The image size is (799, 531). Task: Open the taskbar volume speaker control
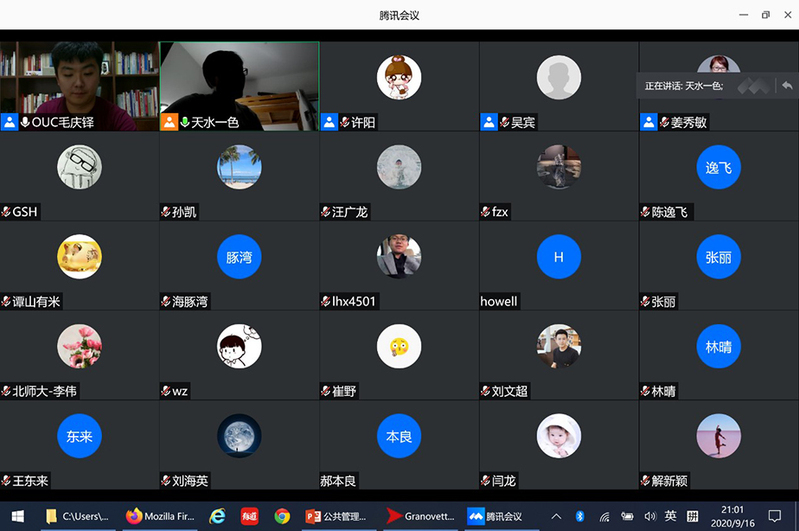click(x=650, y=516)
